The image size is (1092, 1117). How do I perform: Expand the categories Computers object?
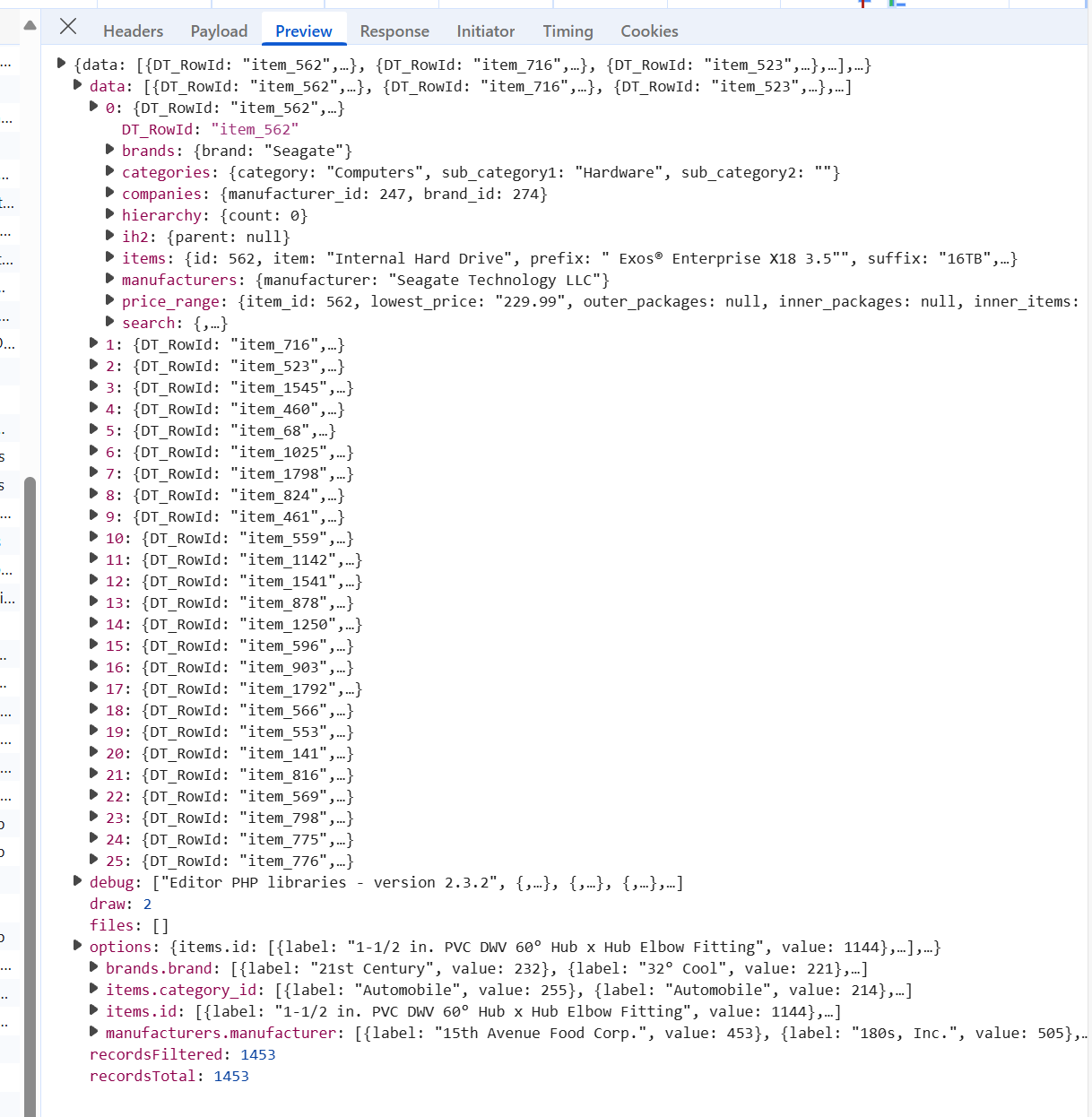(x=109, y=170)
